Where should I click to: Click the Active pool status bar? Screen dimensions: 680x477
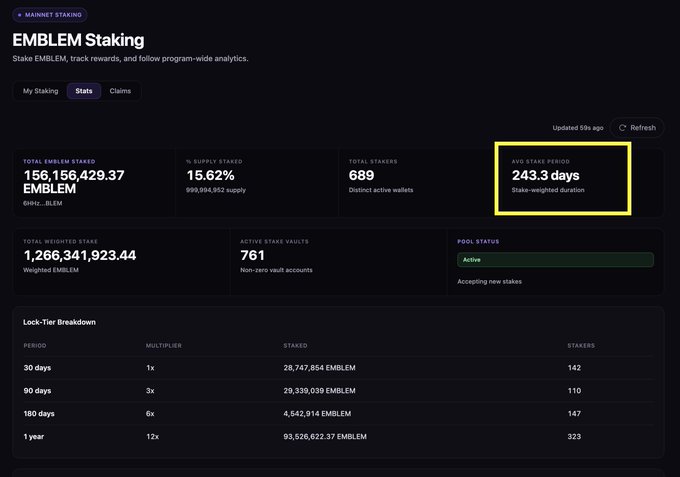(x=555, y=260)
